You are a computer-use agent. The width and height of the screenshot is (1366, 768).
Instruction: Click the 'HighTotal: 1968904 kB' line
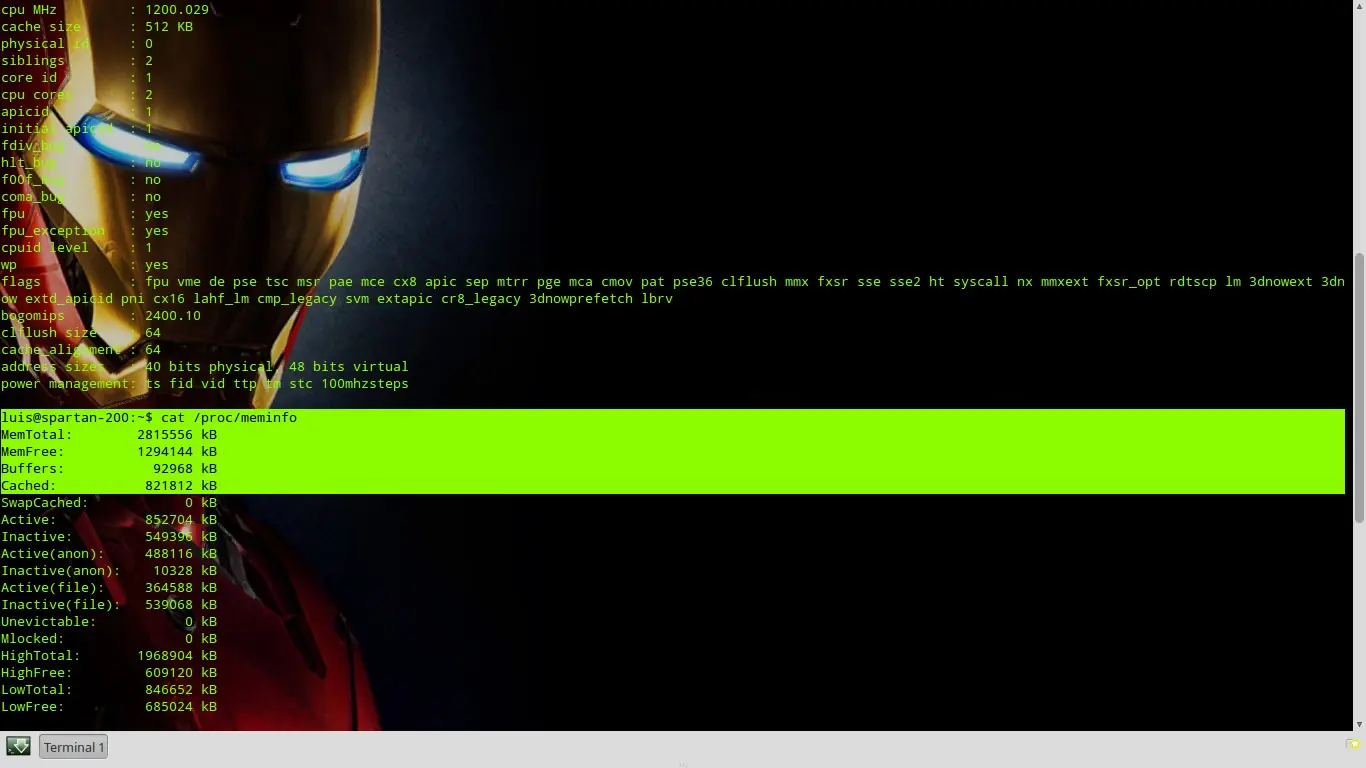point(109,656)
